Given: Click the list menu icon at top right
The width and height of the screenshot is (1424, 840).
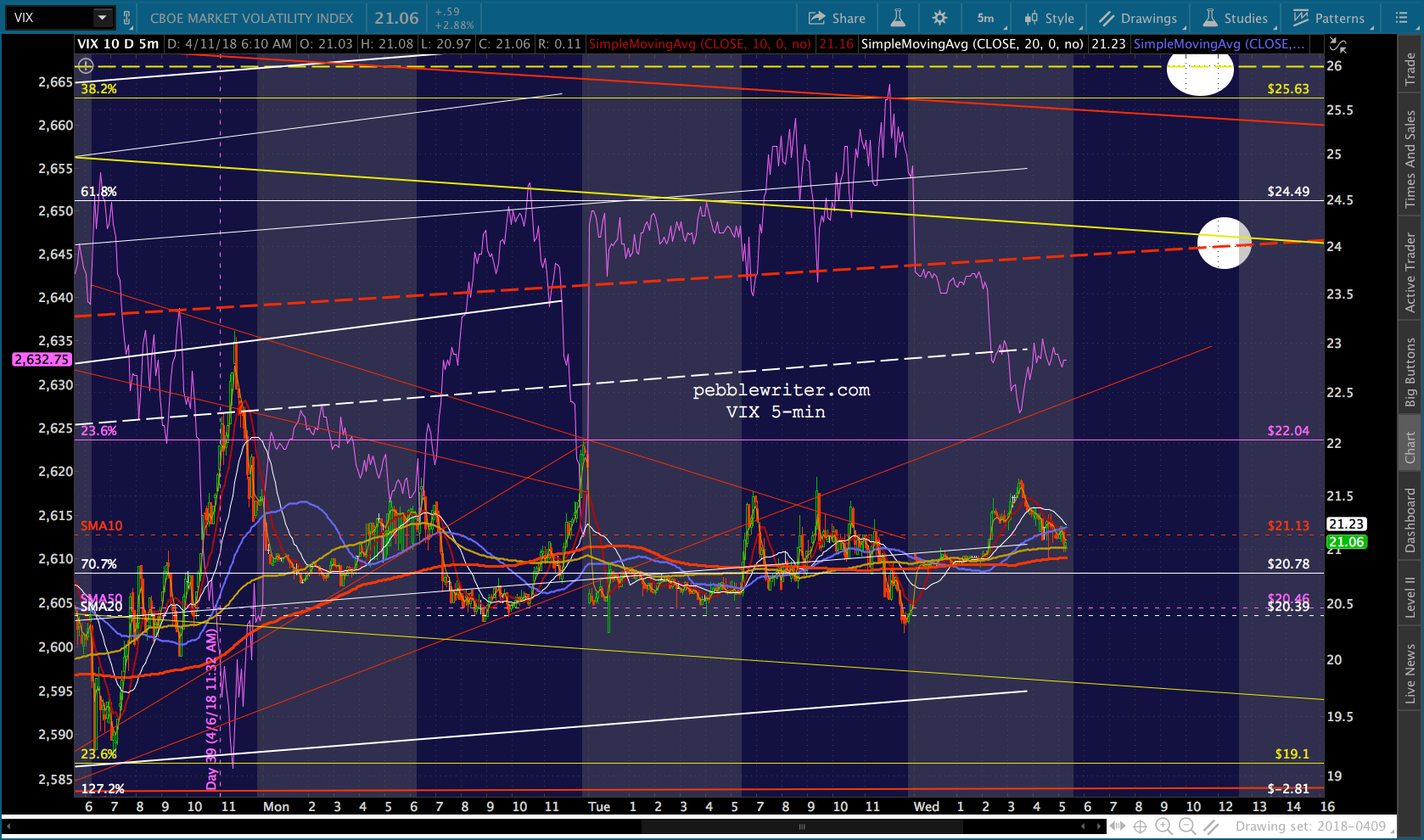Looking at the screenshot, I should pyautogui.click(x=1401, y=18).
